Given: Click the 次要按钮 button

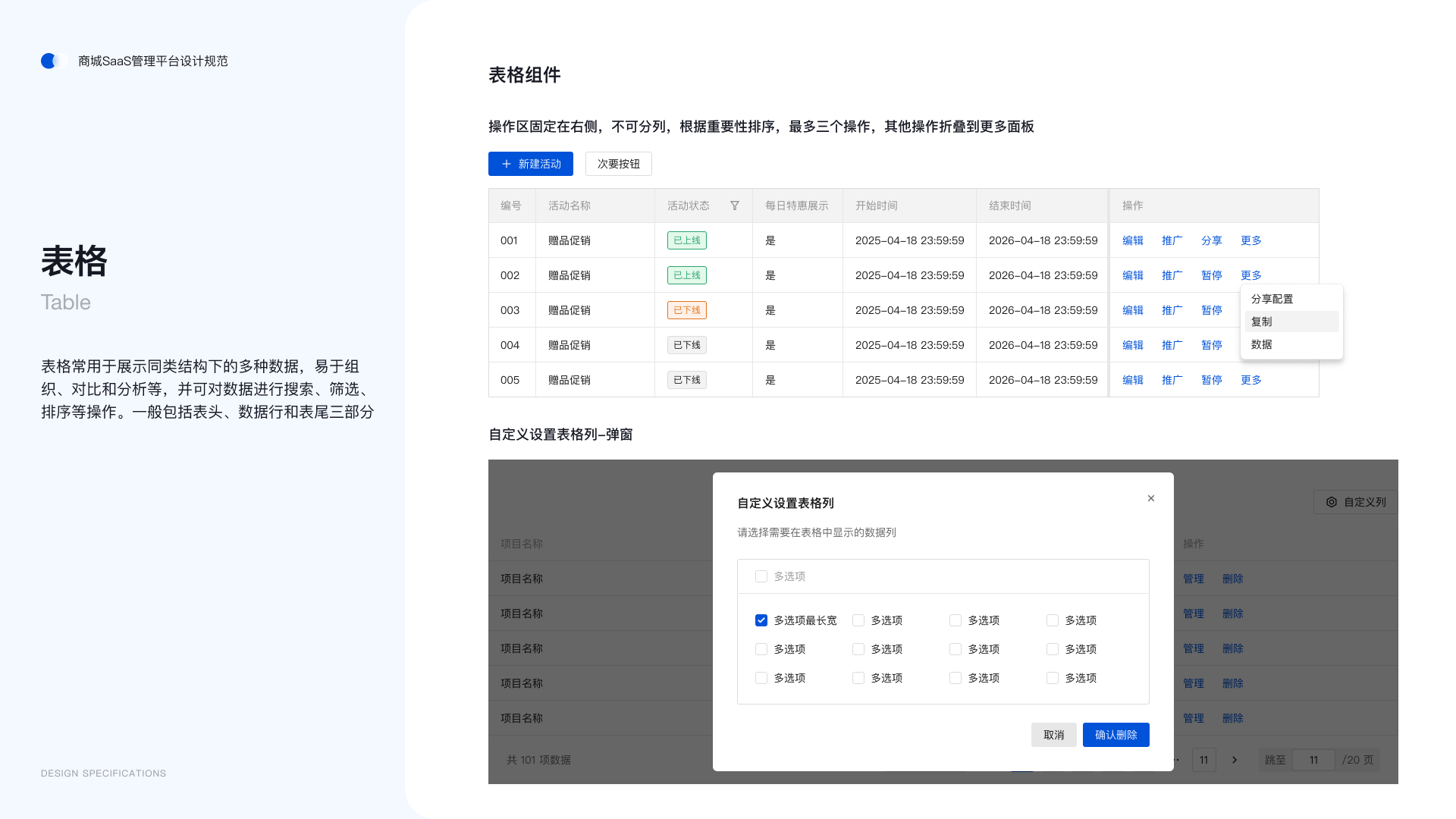Looking at the screenshot, I should point(618,163).
